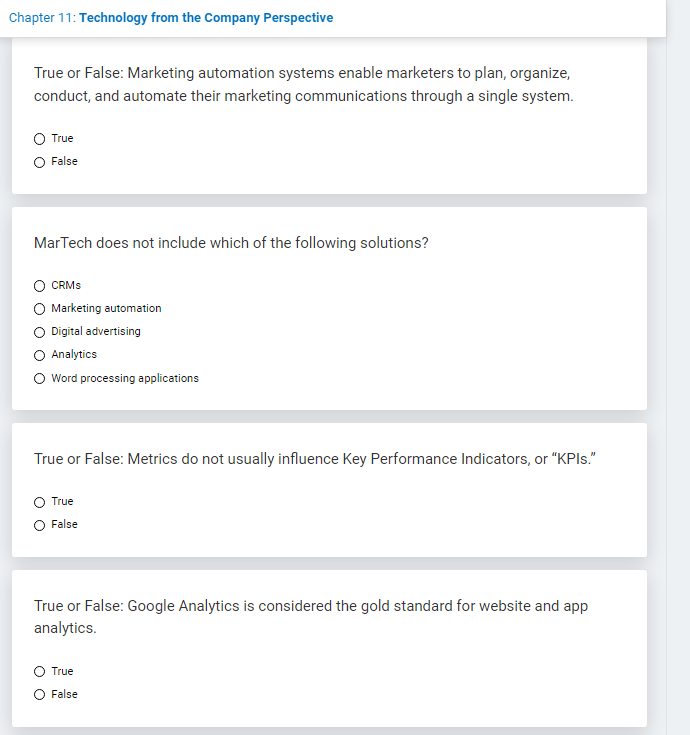
Task: Select False for the Google Analytics question
Action: [40, 695]
